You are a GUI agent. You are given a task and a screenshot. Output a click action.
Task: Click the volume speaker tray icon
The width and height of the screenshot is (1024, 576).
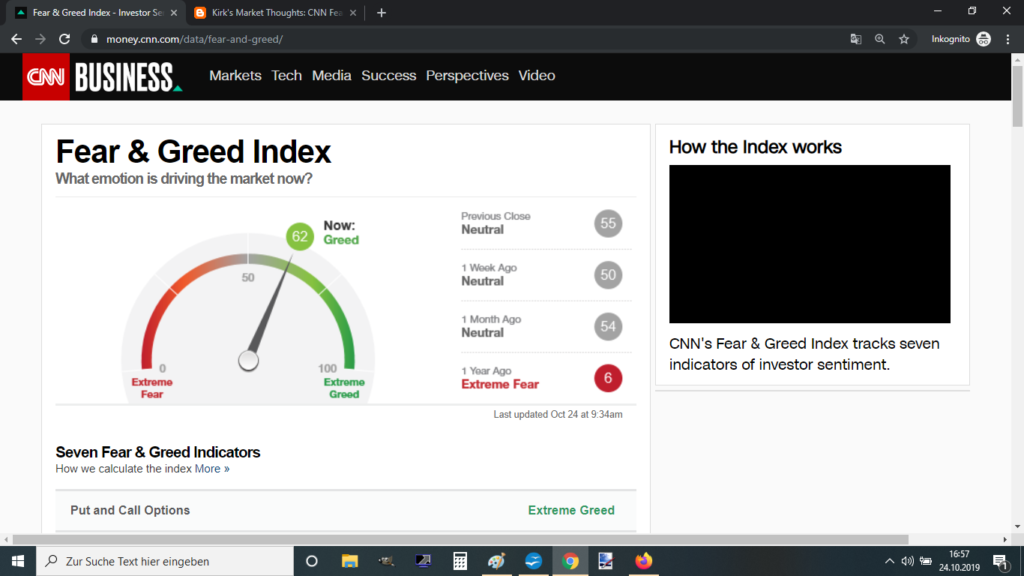(907, 561)
